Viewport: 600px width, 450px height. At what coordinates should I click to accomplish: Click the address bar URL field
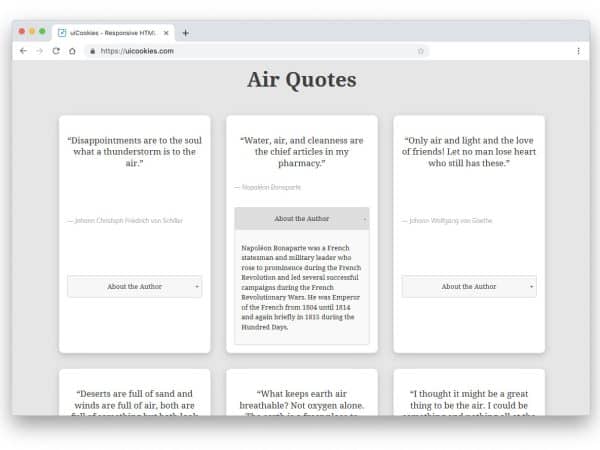tap(256, 51)
